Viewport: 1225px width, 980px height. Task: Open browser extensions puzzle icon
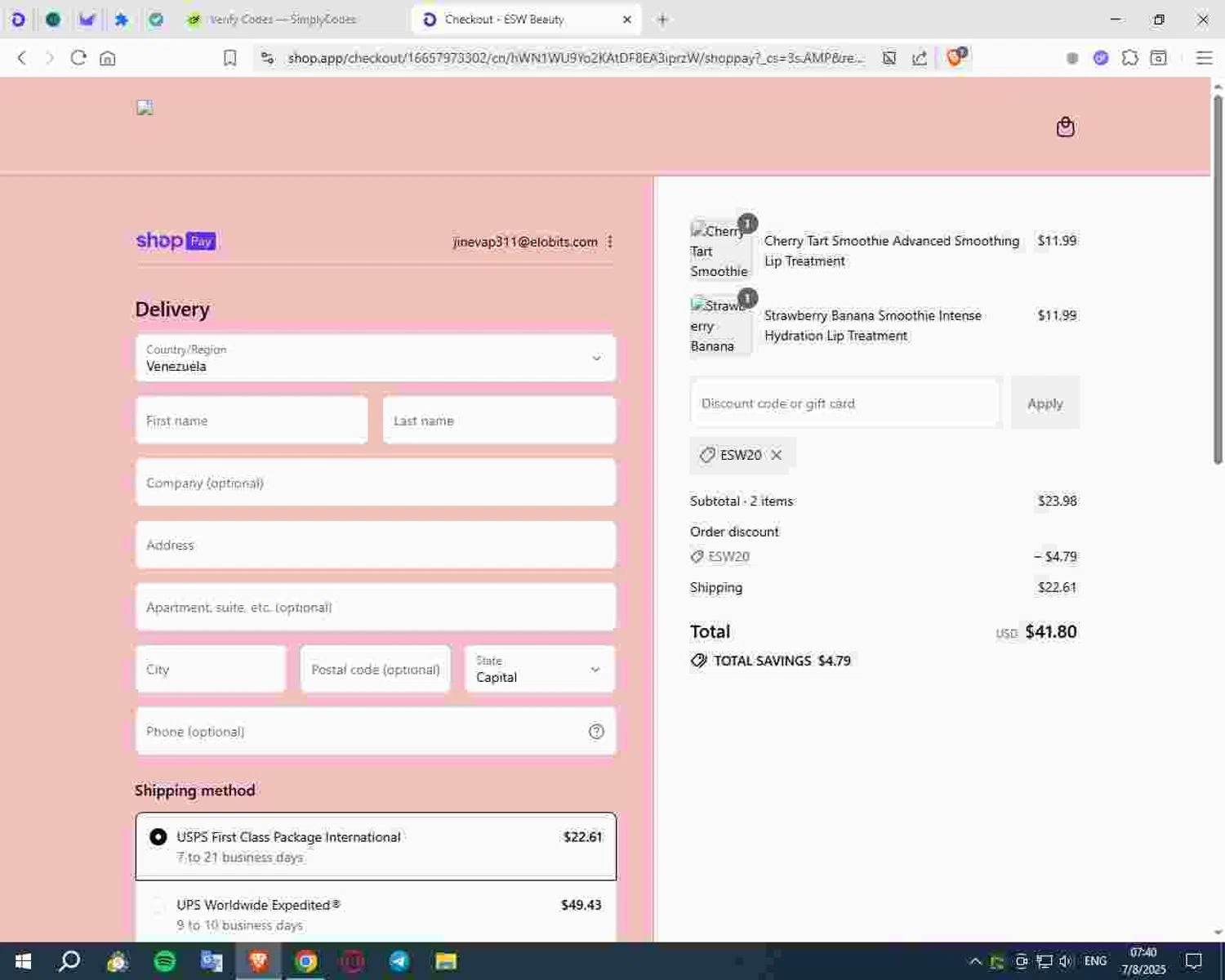pyautogui.click(x=1129, y=57)
